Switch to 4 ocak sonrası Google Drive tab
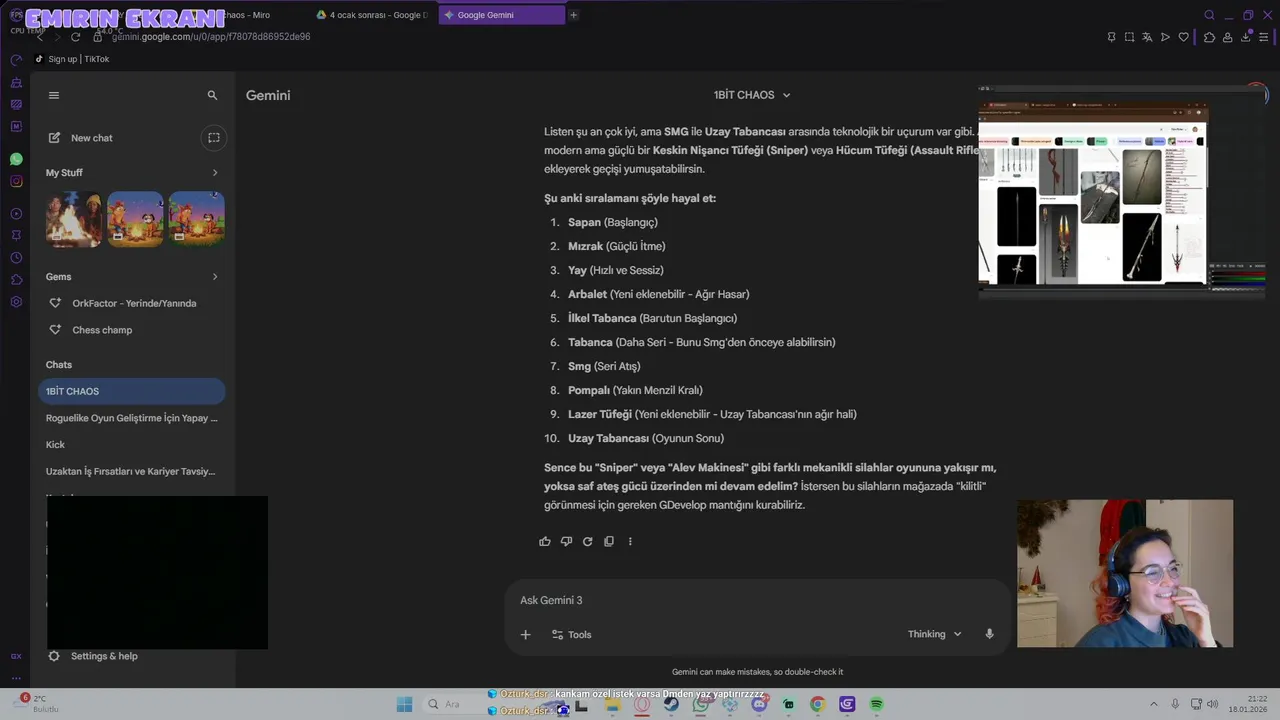This screenshot has height=720, width=1280. (x=372, y=15)
